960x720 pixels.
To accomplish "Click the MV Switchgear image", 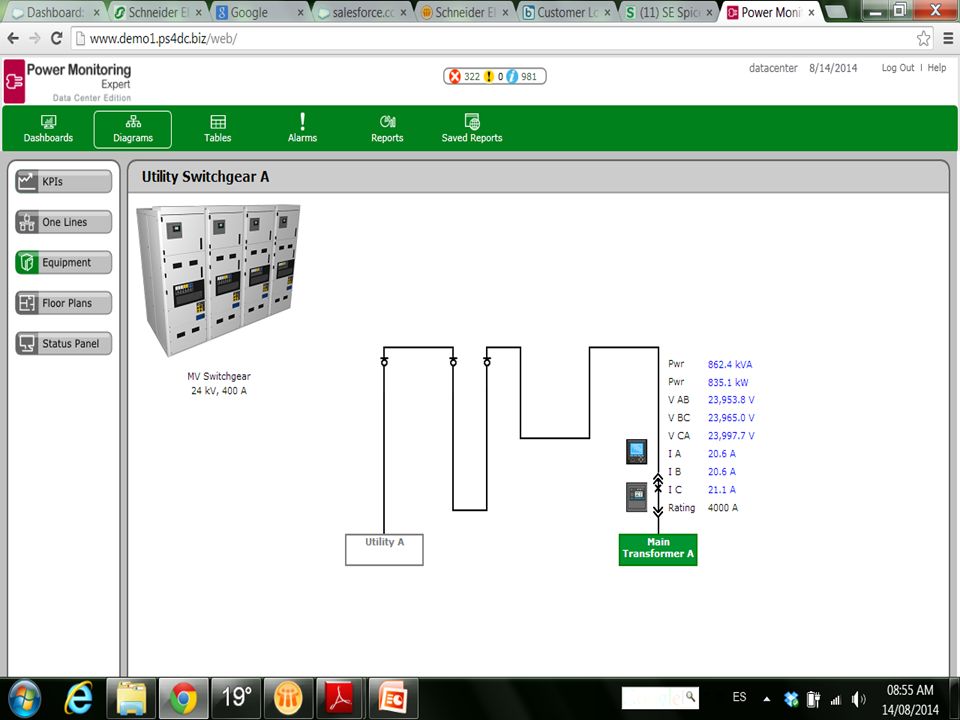I will pos(219,280).
